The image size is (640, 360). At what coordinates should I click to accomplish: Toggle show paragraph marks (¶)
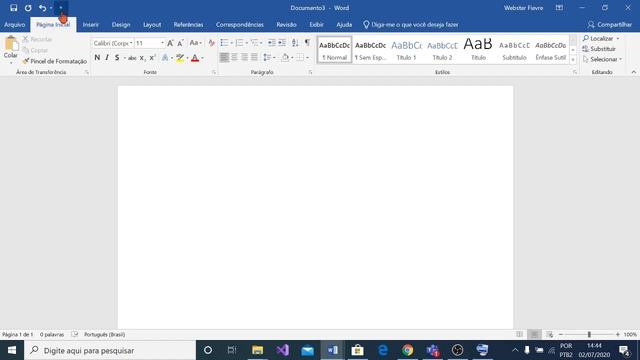307,43
